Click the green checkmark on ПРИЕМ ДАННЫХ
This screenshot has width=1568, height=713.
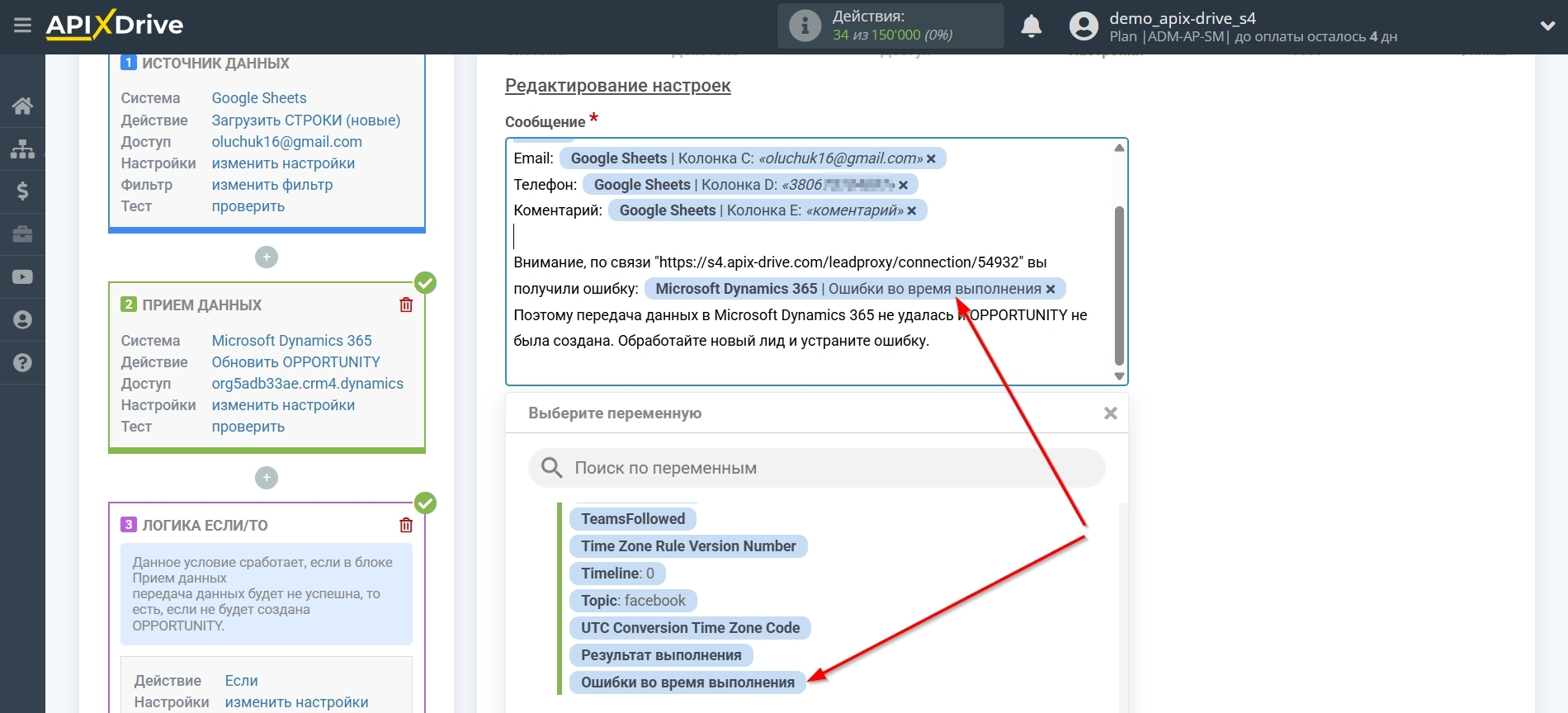[x=425, y=283]
